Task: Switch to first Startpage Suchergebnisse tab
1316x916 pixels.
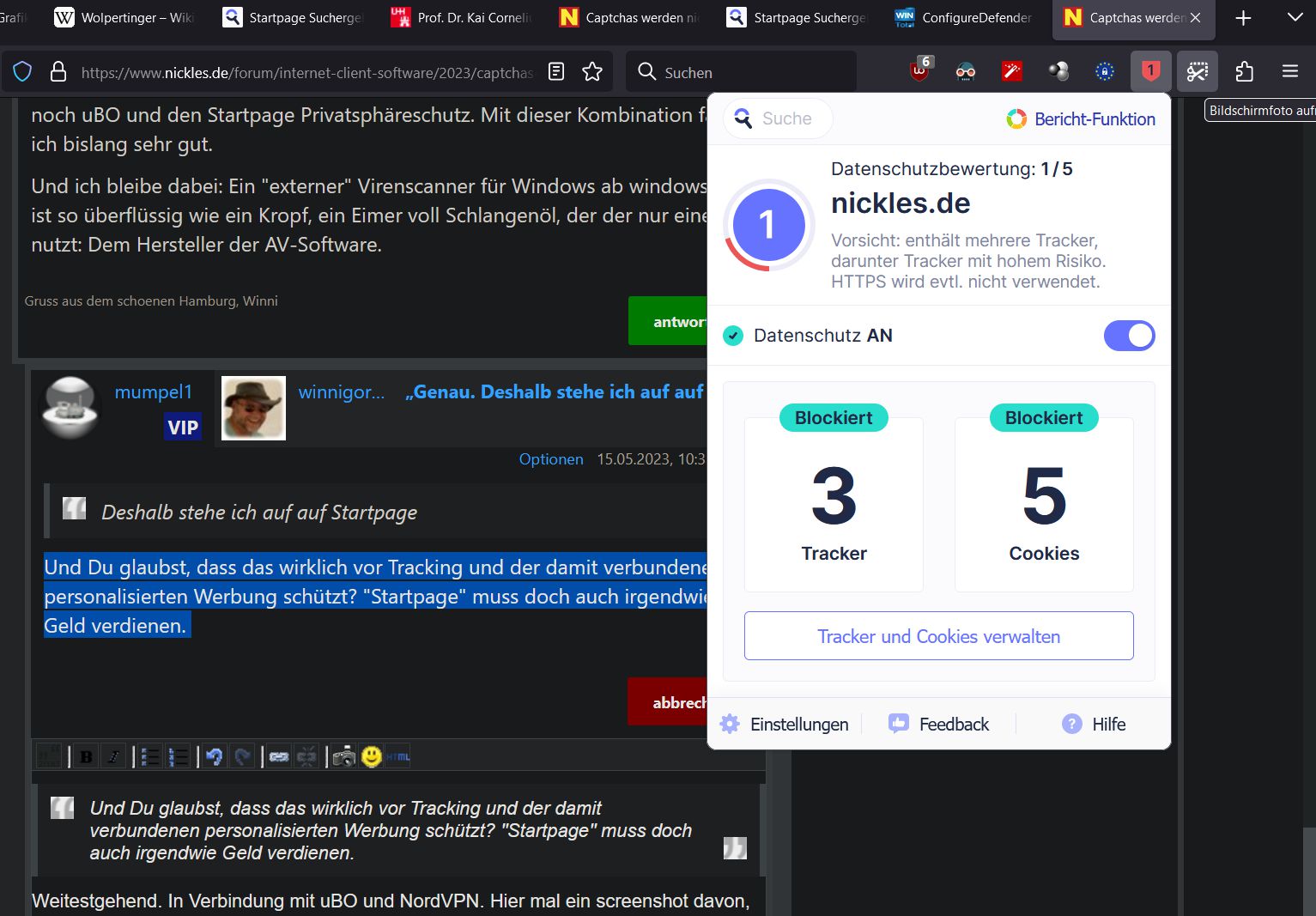Action: [293, 17]
